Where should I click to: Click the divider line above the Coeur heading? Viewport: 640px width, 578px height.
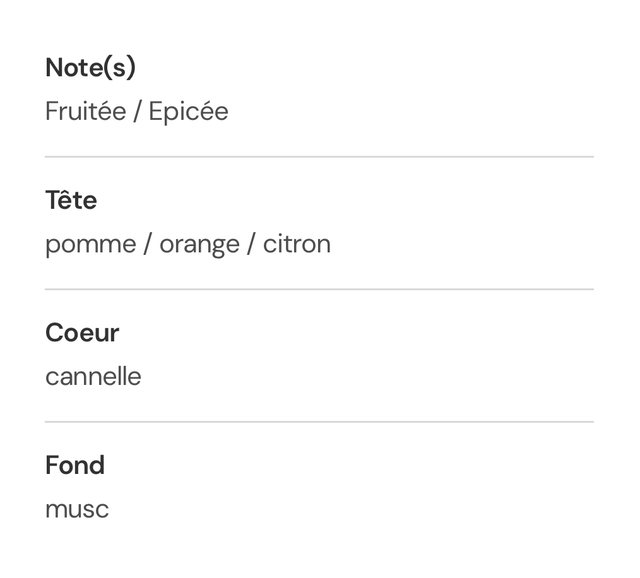[x=319, y=289]
